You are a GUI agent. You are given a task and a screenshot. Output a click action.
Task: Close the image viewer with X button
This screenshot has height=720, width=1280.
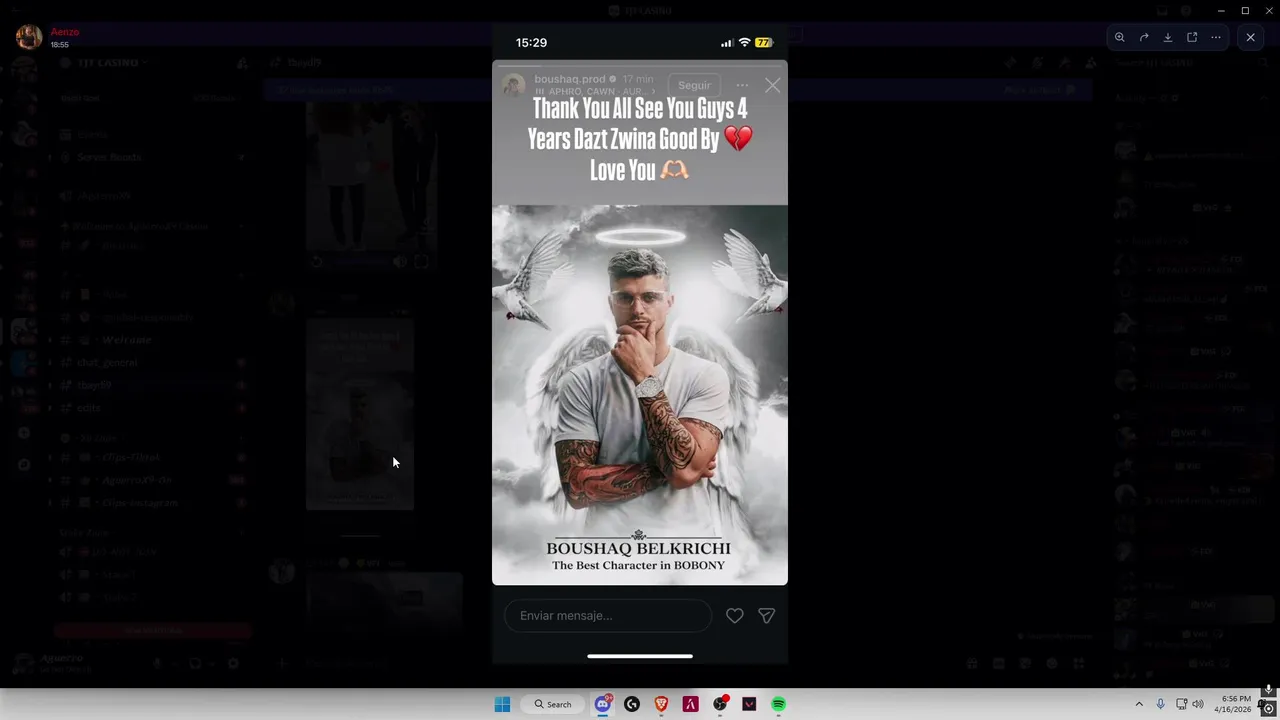click(x=1250, y=37)
